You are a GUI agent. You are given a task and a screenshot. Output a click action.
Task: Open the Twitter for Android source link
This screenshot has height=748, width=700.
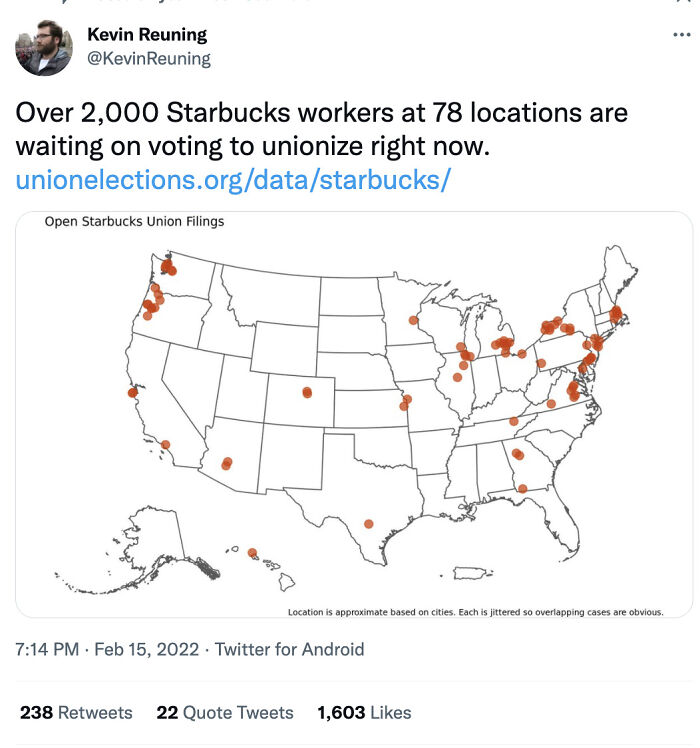(289, 649)
